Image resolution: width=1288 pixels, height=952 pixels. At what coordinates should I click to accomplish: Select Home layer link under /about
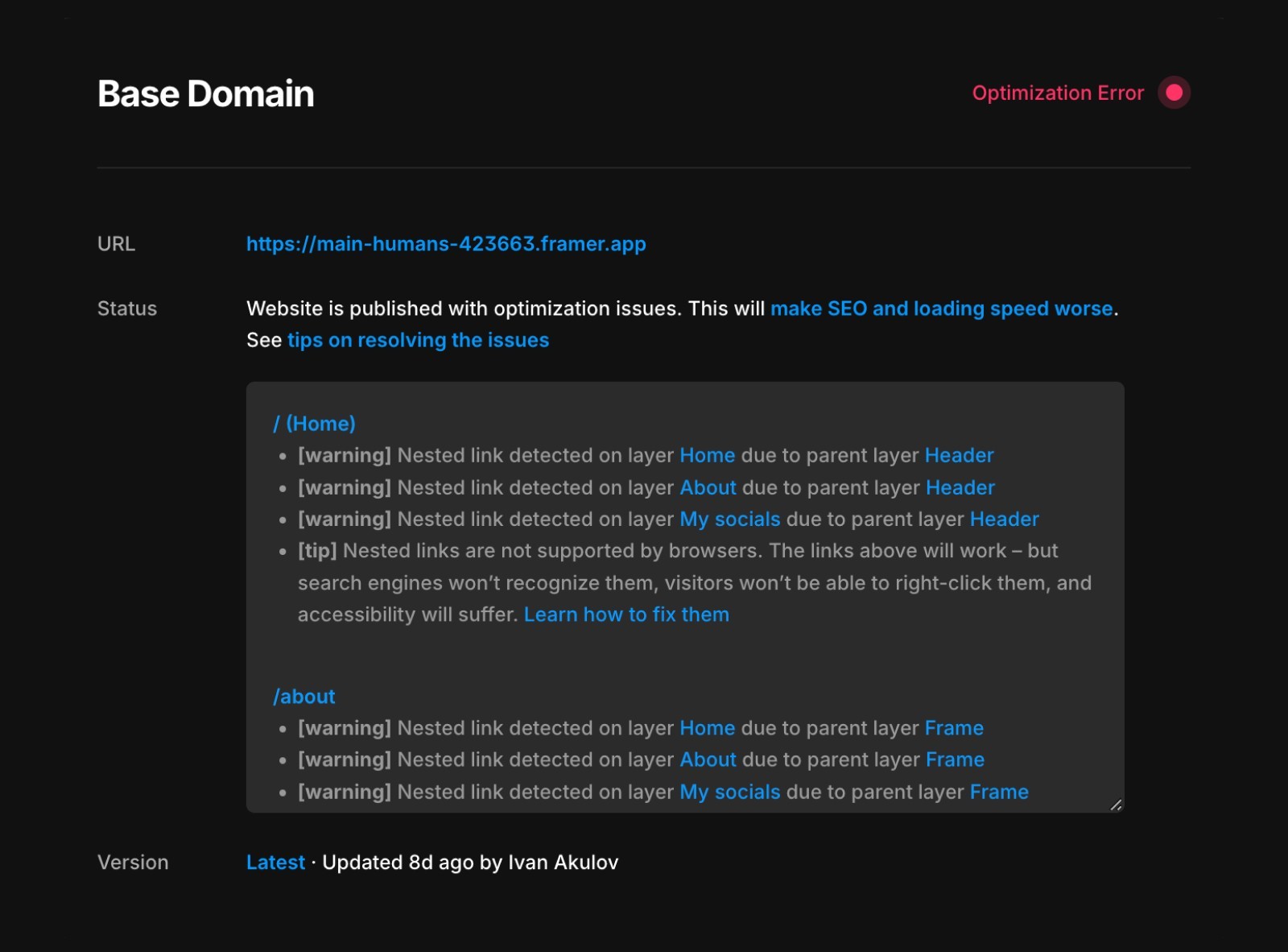[708, 728]
